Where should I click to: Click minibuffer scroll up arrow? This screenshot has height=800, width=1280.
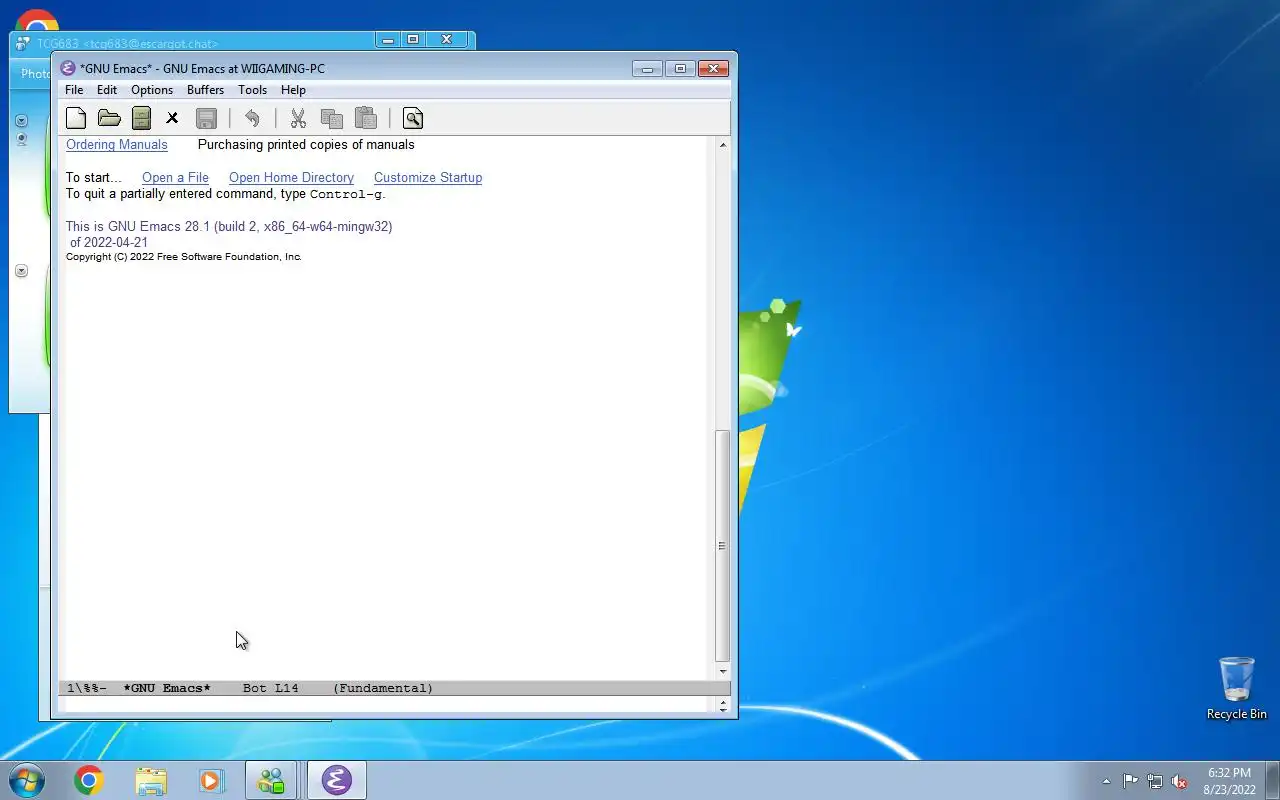[723, 702]
